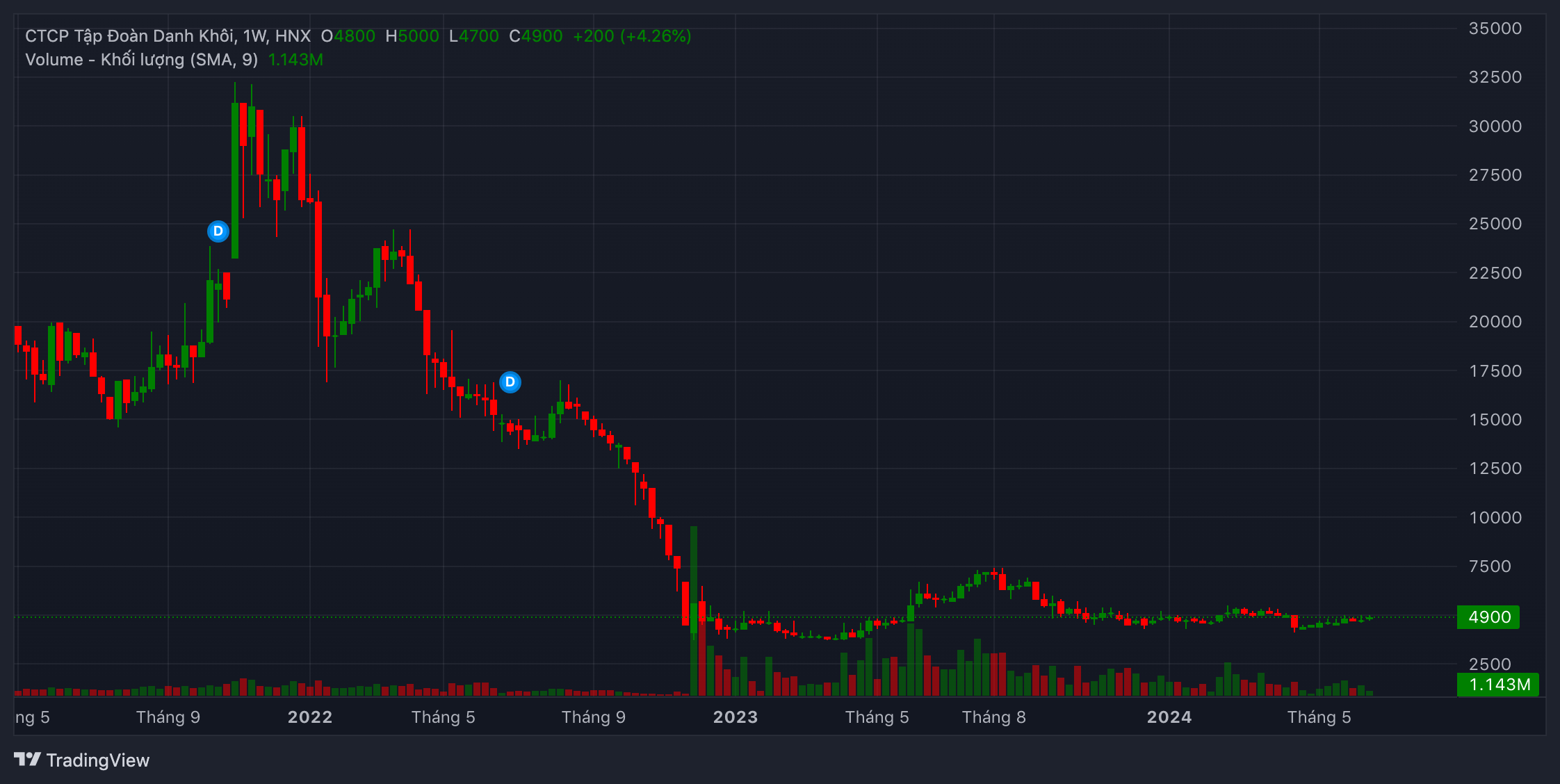Click the 32500 price axis label
This screenshot has width=1560, height=784.
pyautogui.click(x=1495, y=77)
